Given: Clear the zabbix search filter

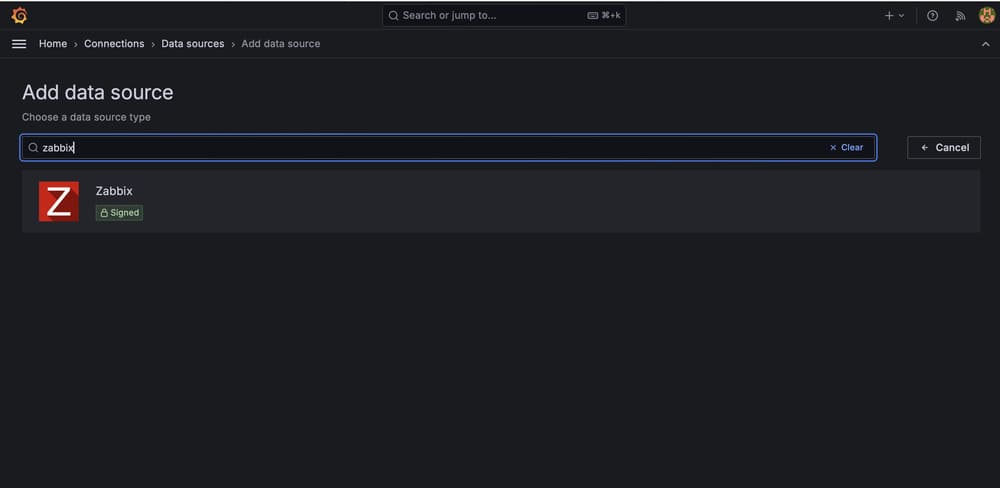Looking at the screenshot, I should tap(846, 147).
